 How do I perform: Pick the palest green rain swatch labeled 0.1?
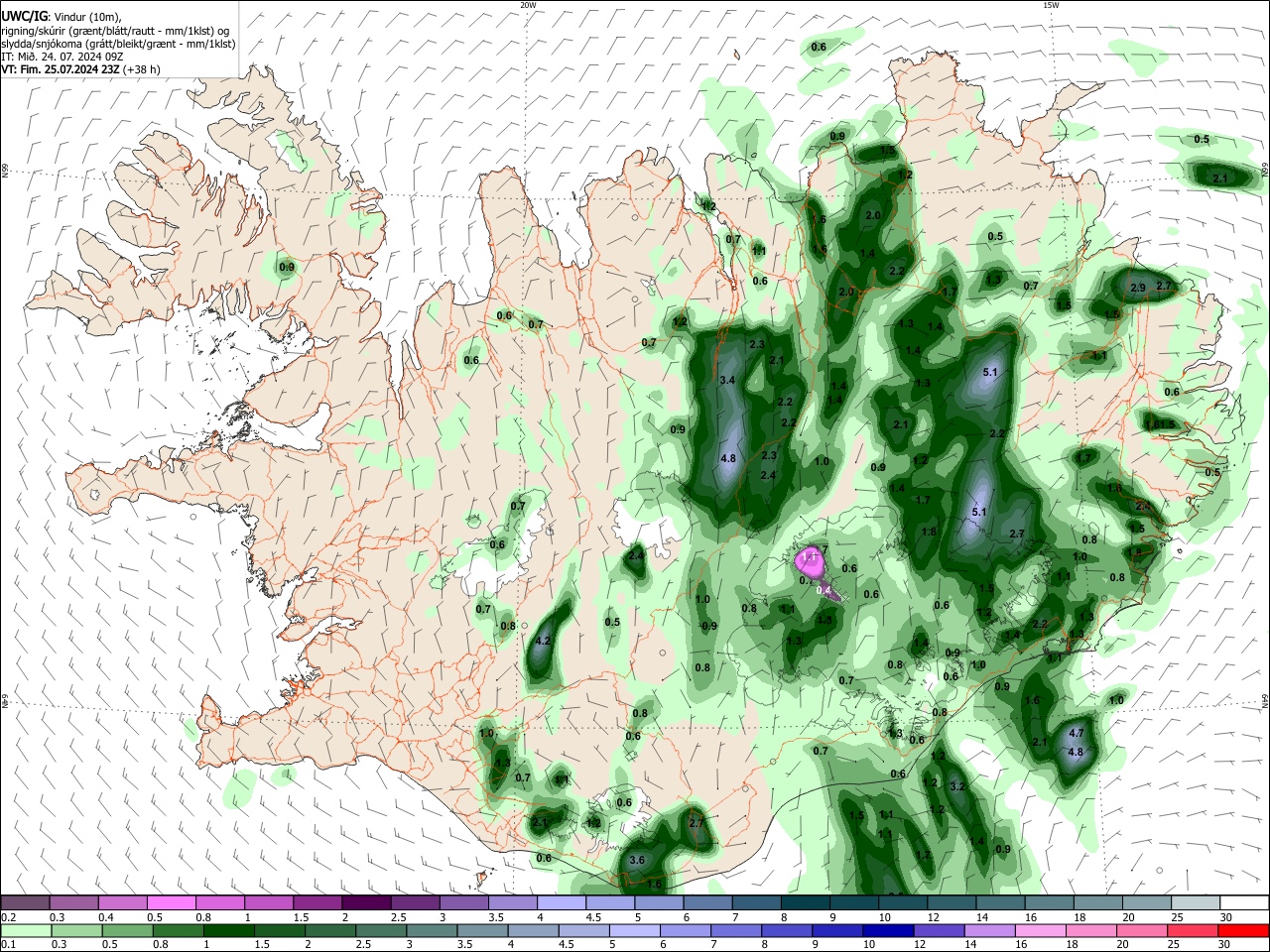[x=26, y=931]
